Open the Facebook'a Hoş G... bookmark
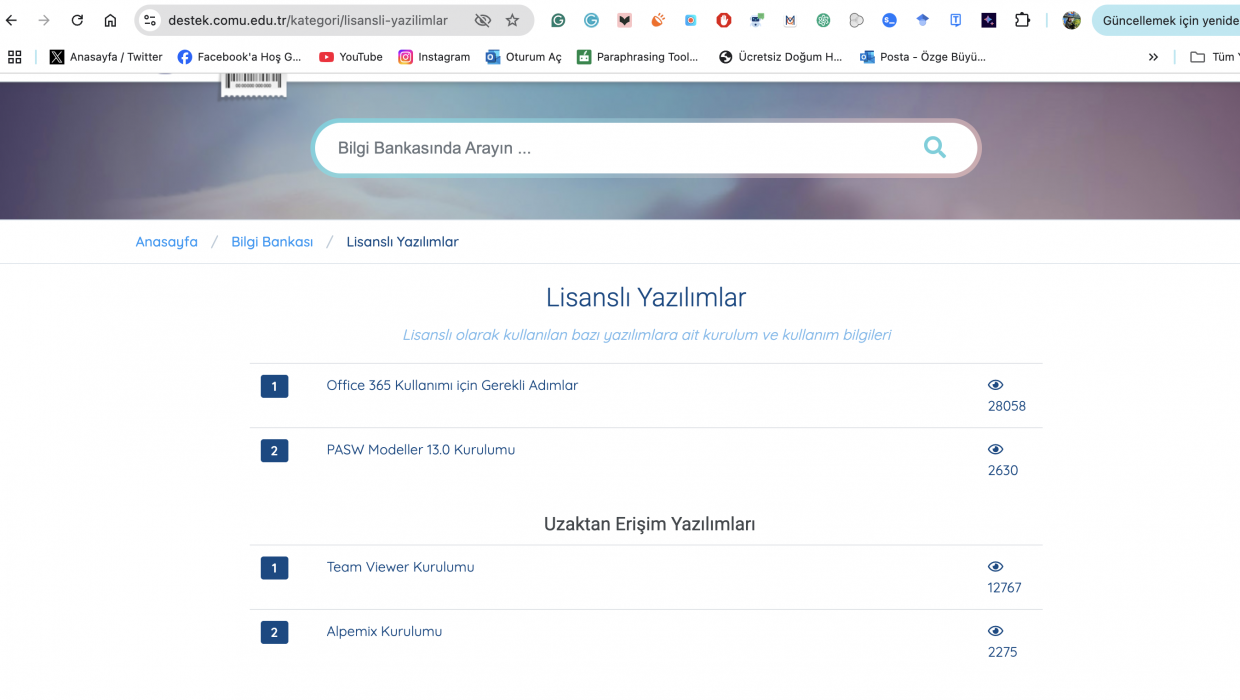The image size is (1240, 700). [x=239, y=57]
